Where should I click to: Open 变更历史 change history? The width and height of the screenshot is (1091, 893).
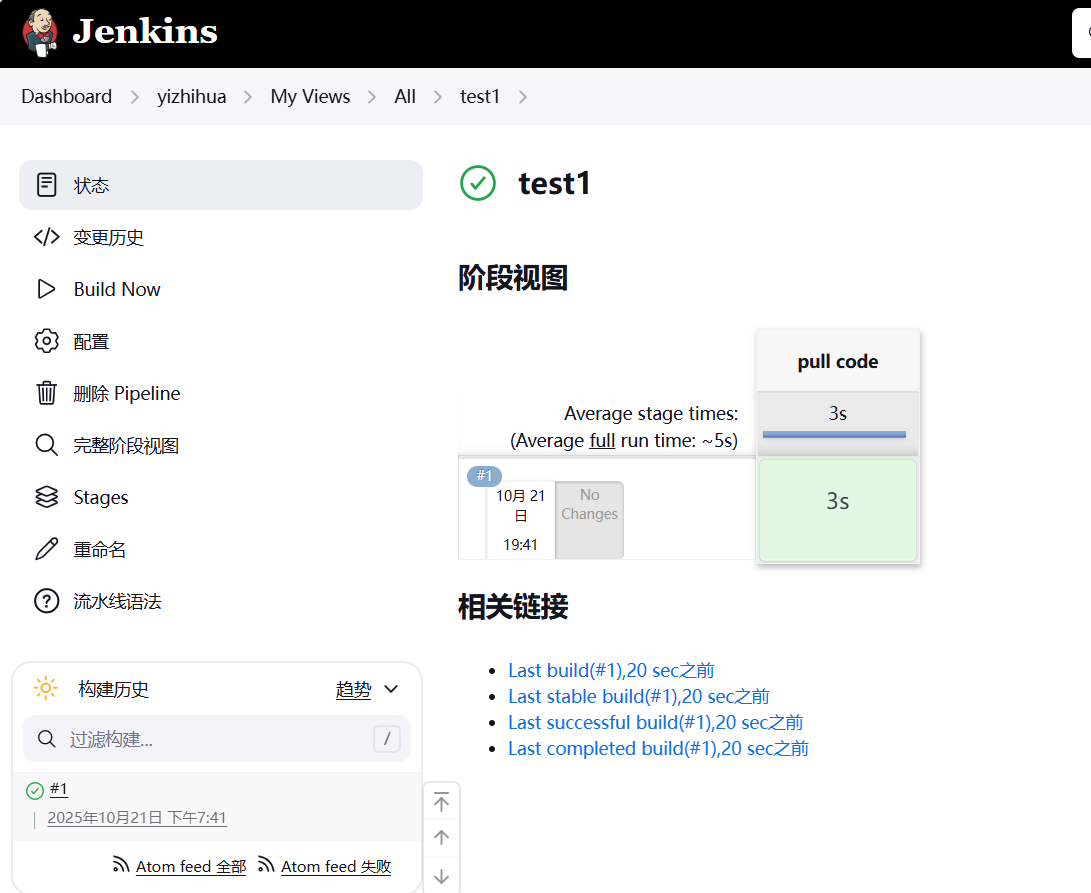(x=109, y=237)
